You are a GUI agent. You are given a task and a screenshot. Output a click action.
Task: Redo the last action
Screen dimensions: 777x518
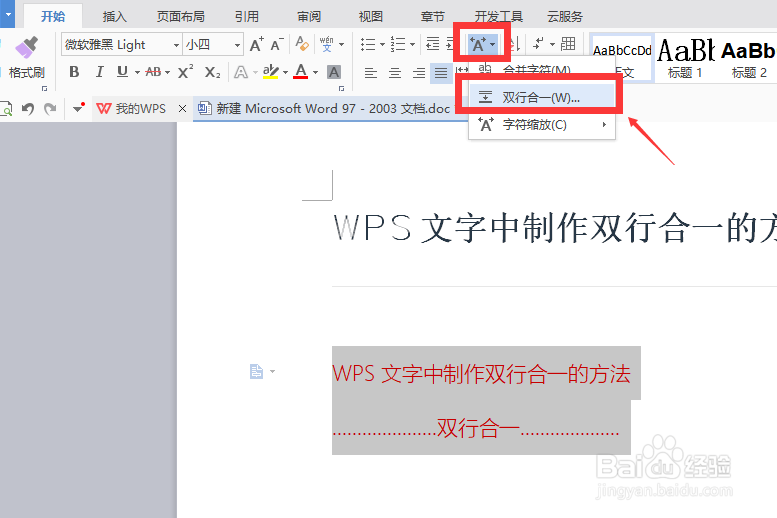click(x=50, y=109)
